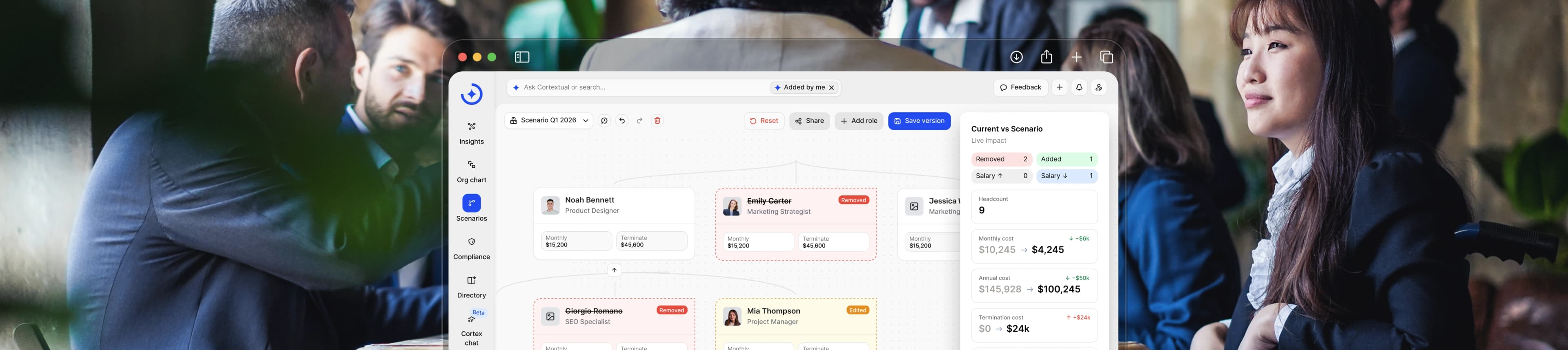Select Emily Carter's Monthly $15,200 box
This screenshot has width=1568, height=350.
758,242
